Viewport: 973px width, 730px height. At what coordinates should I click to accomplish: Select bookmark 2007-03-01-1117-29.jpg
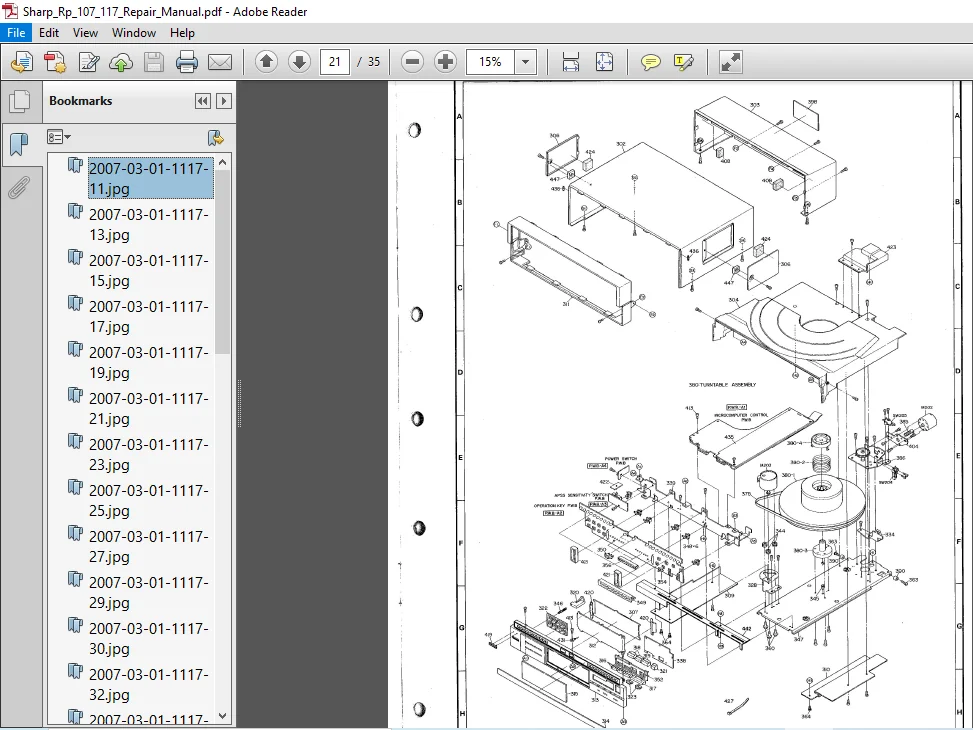(x=149, y=592)
